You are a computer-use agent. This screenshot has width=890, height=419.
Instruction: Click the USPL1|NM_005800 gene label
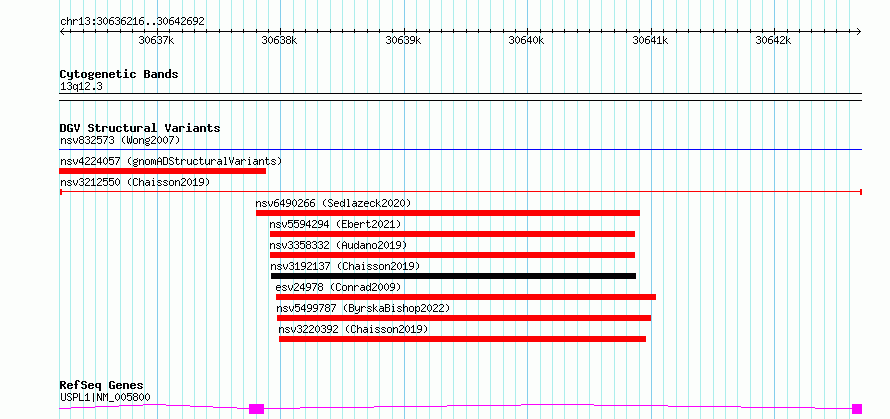pos(105,397)
